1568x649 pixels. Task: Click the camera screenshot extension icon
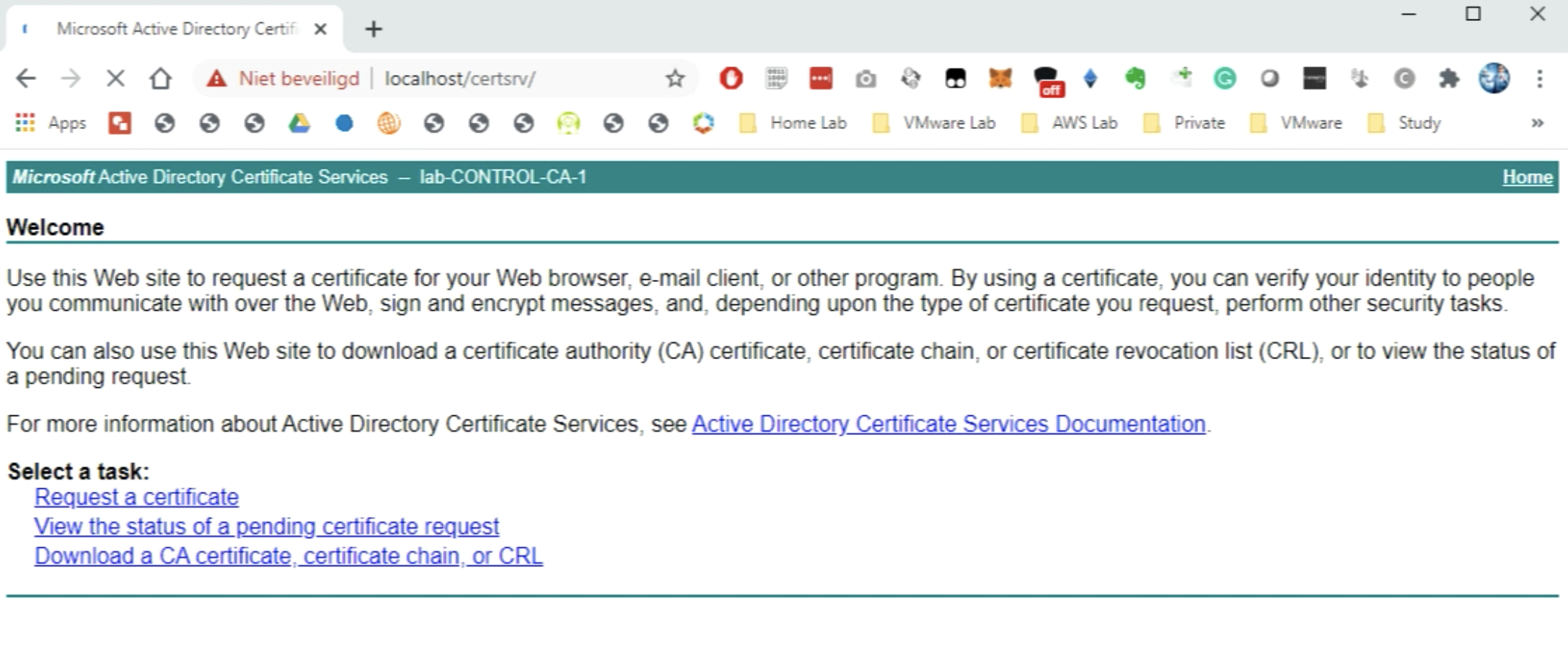pyautogui.click(x=866, y=78)
